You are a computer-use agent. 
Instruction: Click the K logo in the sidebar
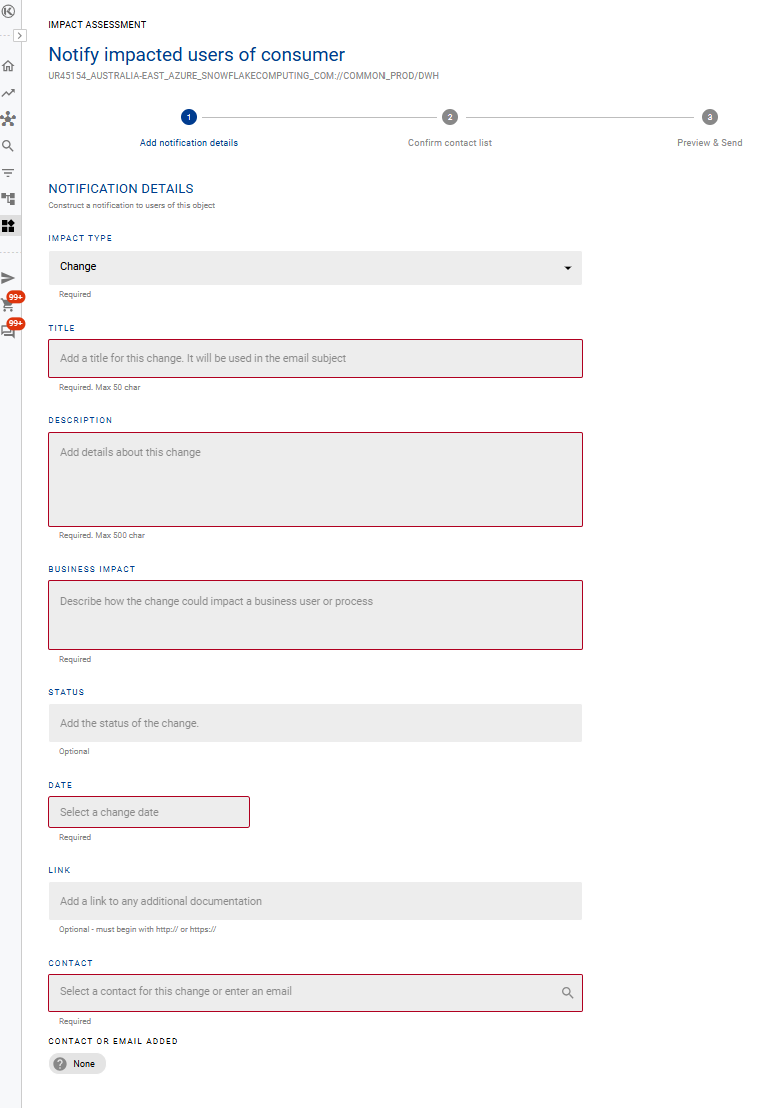[9, 11]
